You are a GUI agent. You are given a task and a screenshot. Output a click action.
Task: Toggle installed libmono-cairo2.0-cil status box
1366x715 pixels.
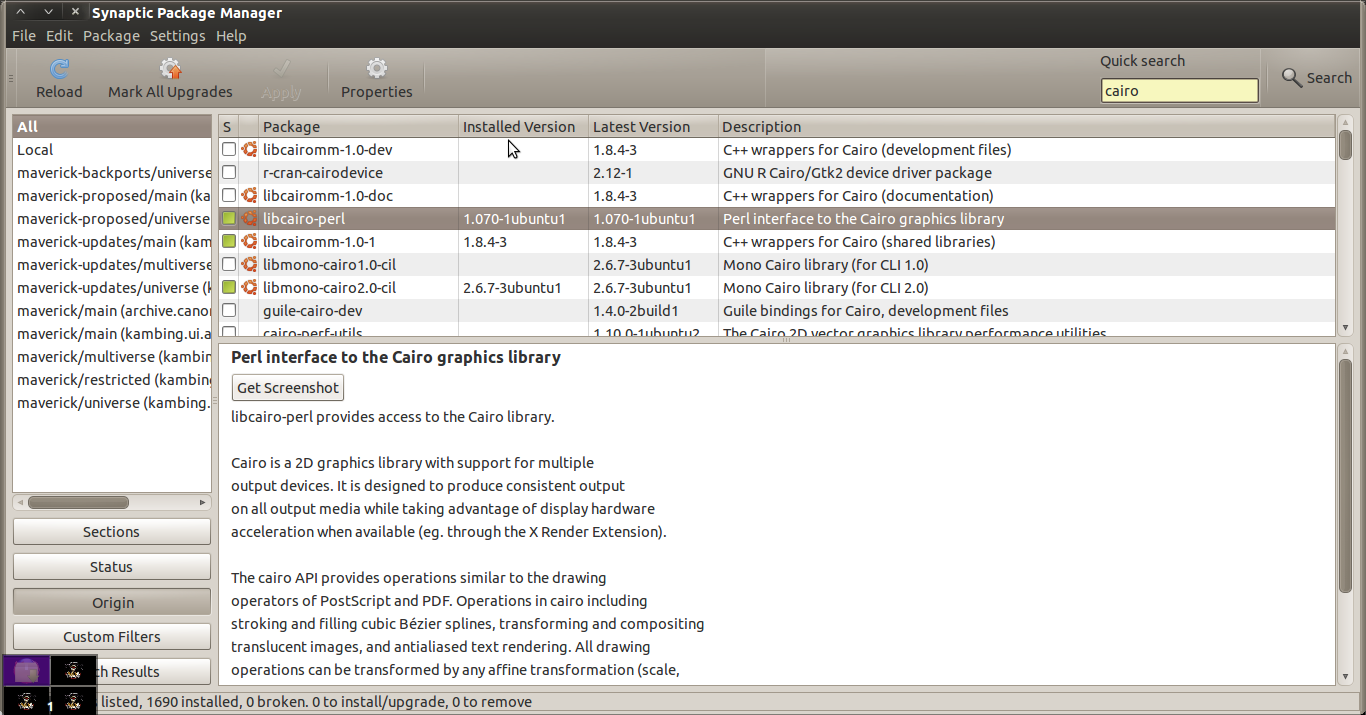point(229,288)
